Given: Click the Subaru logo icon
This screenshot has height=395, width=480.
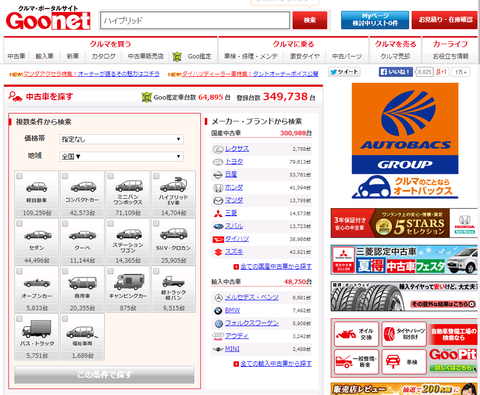Looking at the screenshot, I should pos(218,226).
